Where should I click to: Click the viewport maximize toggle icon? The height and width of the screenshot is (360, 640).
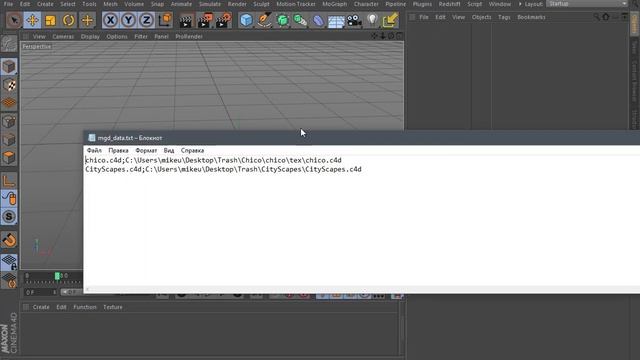point(400,36)
